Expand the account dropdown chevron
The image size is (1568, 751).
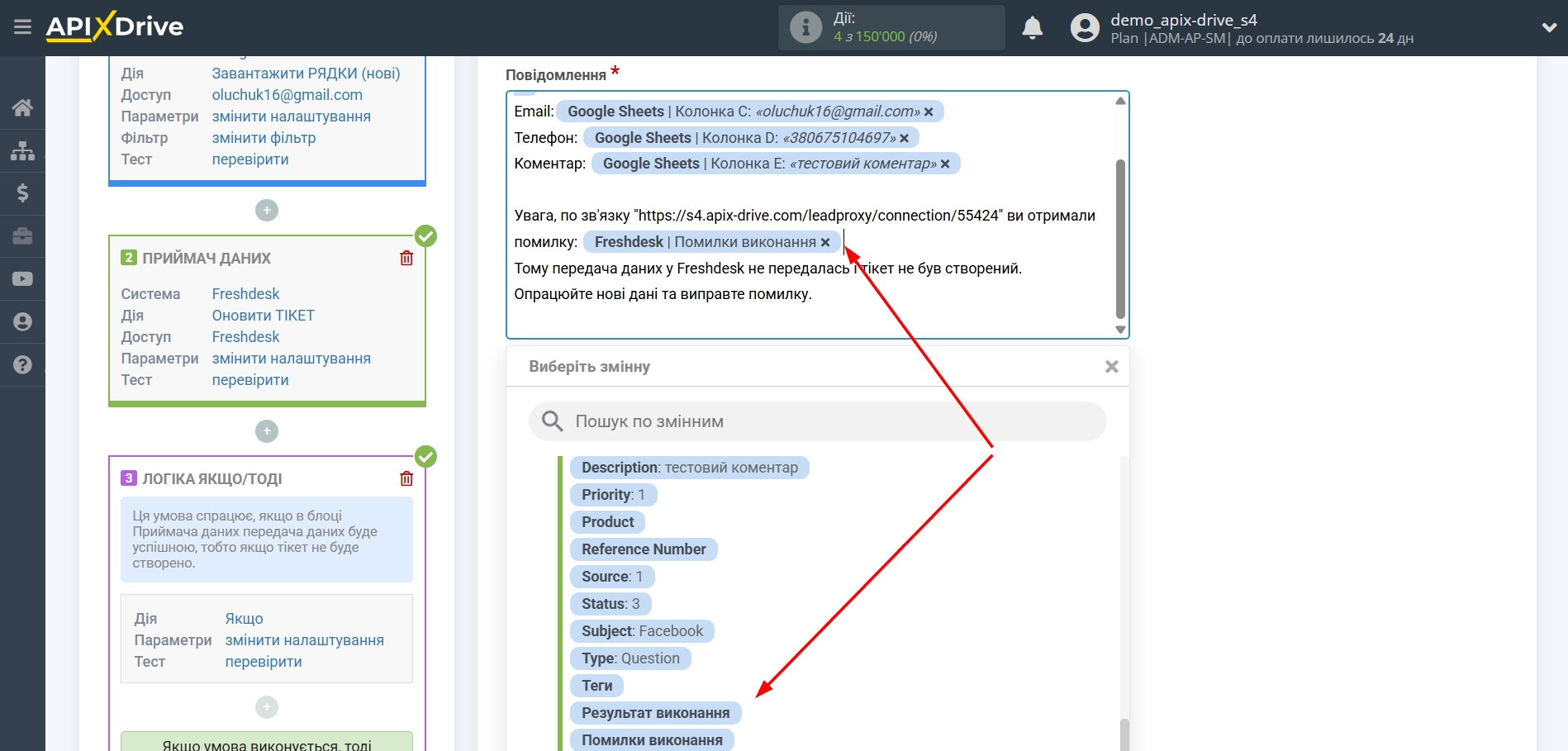[x=1549, y=27]
